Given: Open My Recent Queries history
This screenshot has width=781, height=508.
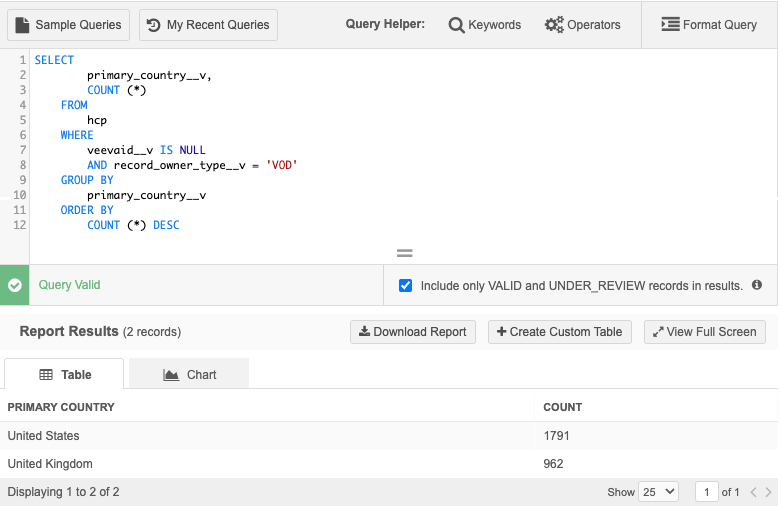Looking at the screenshot, I should (x=208, y=25).
